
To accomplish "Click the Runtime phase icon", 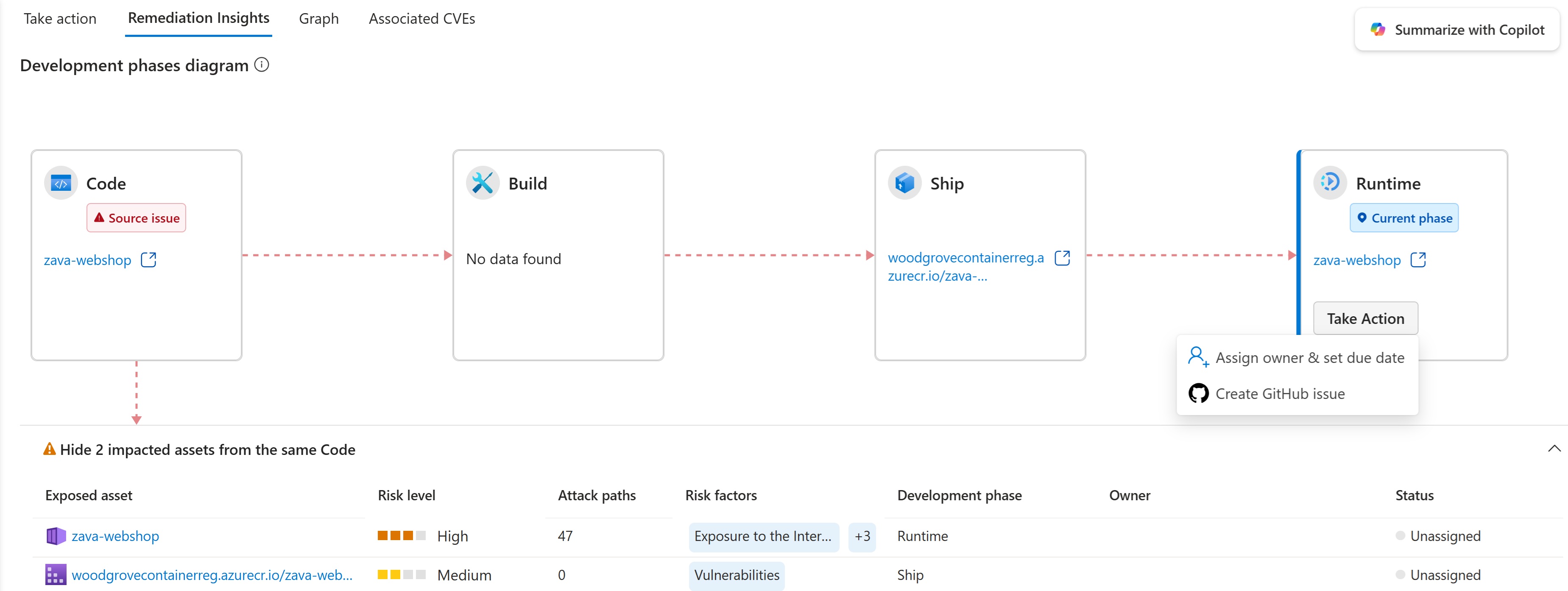I will (x=1330, y=183).
